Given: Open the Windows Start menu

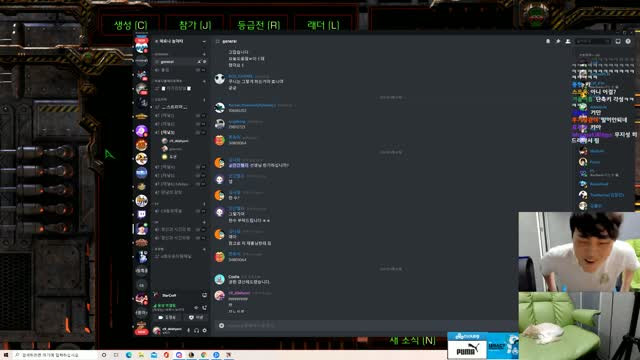Looking at the screenshot, I should coord(6,355).
